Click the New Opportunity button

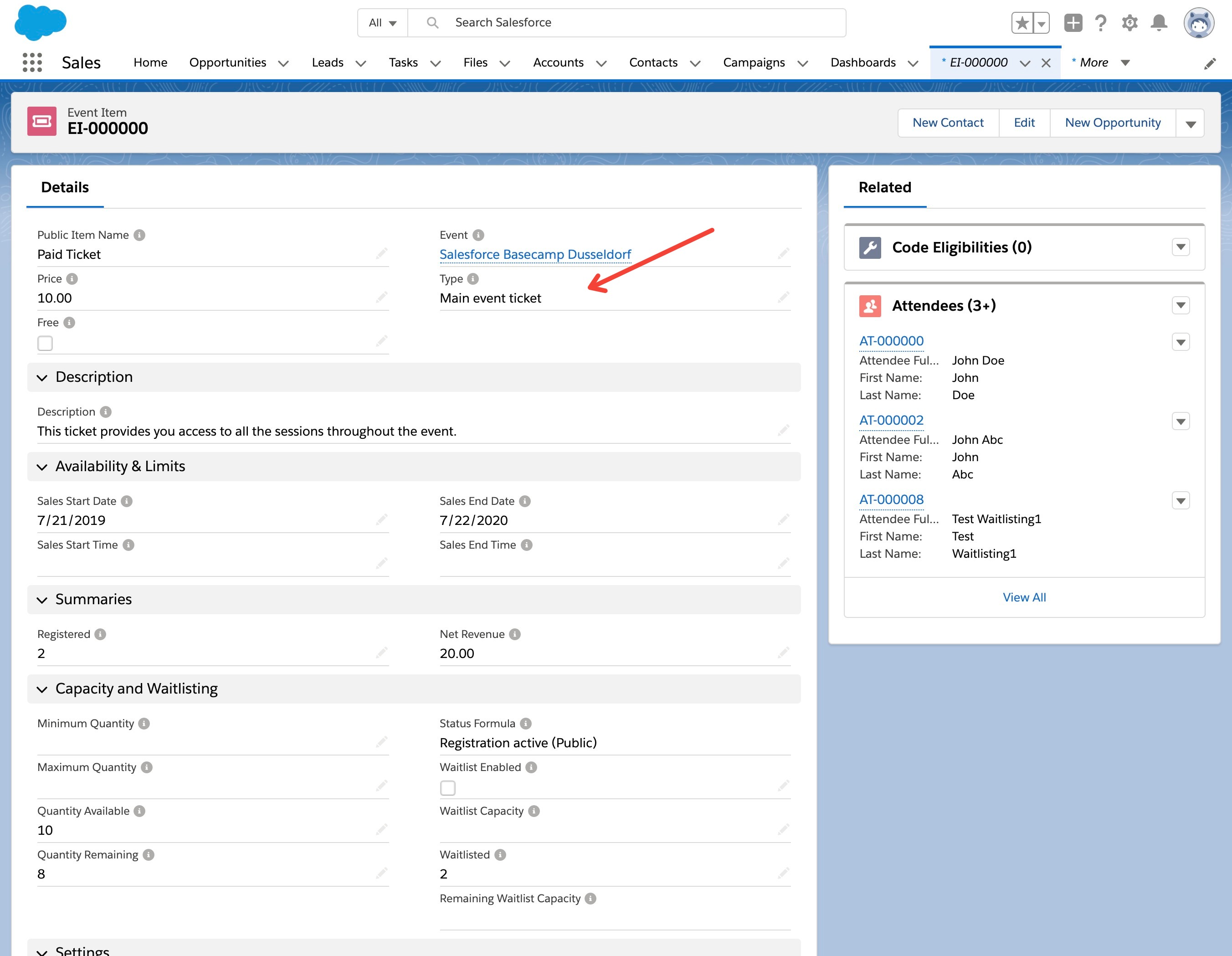1113,123
